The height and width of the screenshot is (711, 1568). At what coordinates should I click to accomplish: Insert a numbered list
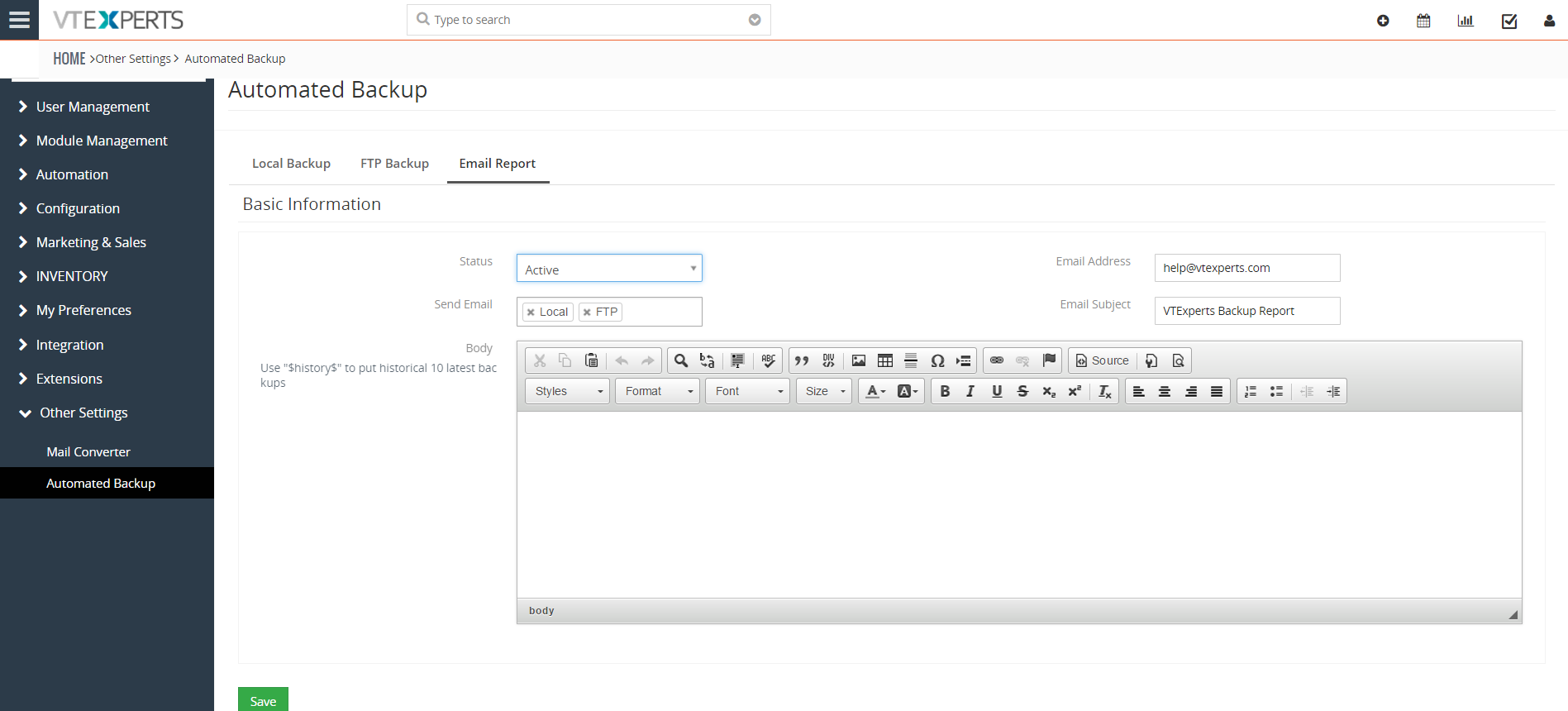tap(1251, 391)
